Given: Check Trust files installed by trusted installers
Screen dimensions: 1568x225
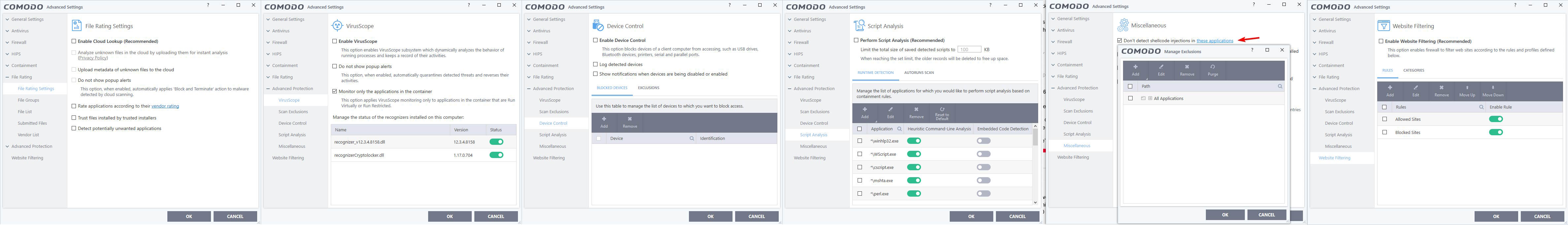Looking at the screenshot, I should (x=74, y=118).
